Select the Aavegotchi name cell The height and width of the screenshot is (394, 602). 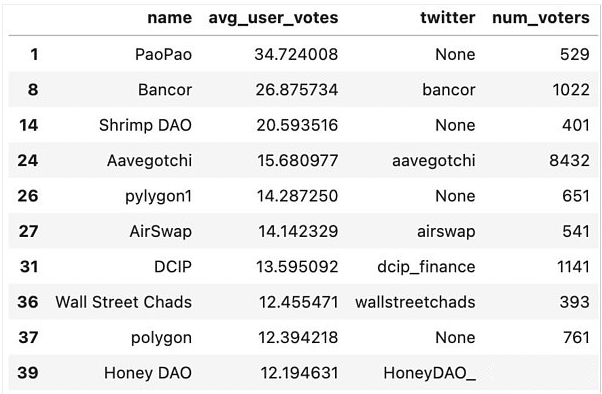click(x=149, y=161)
